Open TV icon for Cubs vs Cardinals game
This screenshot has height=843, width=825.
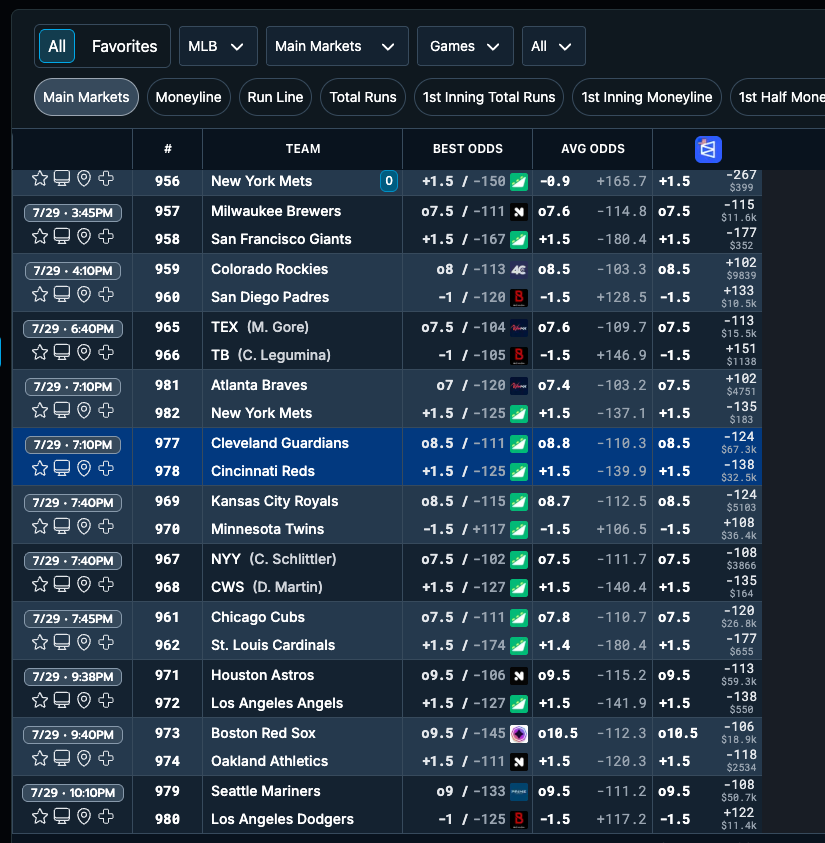(62, 643)
